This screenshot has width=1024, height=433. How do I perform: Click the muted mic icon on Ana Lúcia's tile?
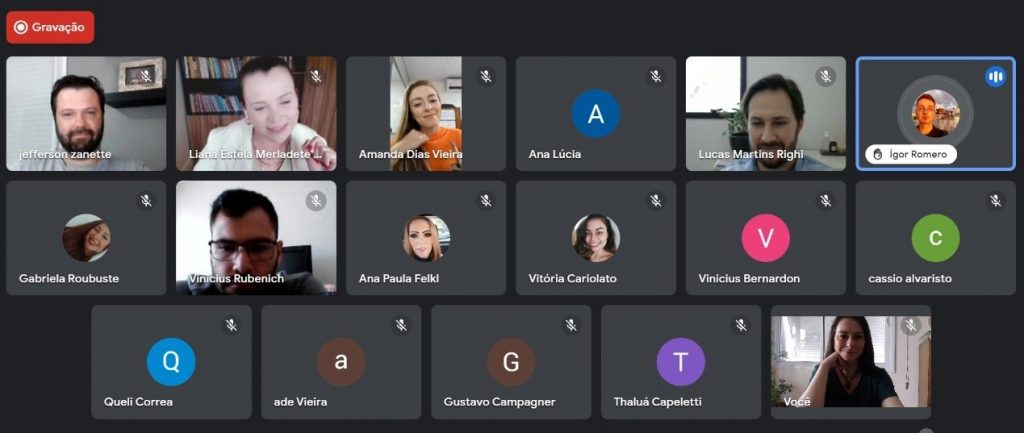coord(656,76)
